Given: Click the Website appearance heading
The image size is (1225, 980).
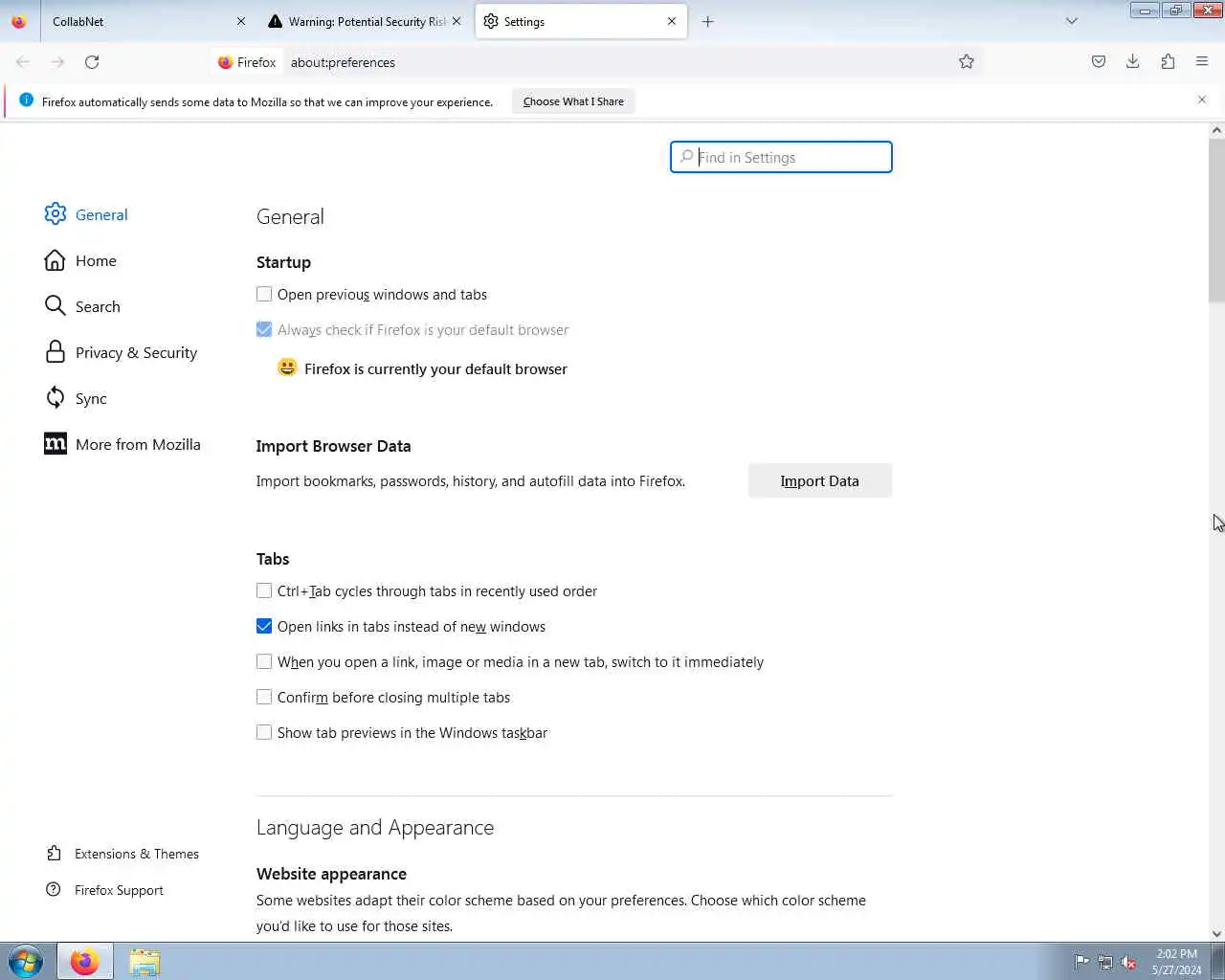Looking at the screenshot, I should click(x=331, y=874).
